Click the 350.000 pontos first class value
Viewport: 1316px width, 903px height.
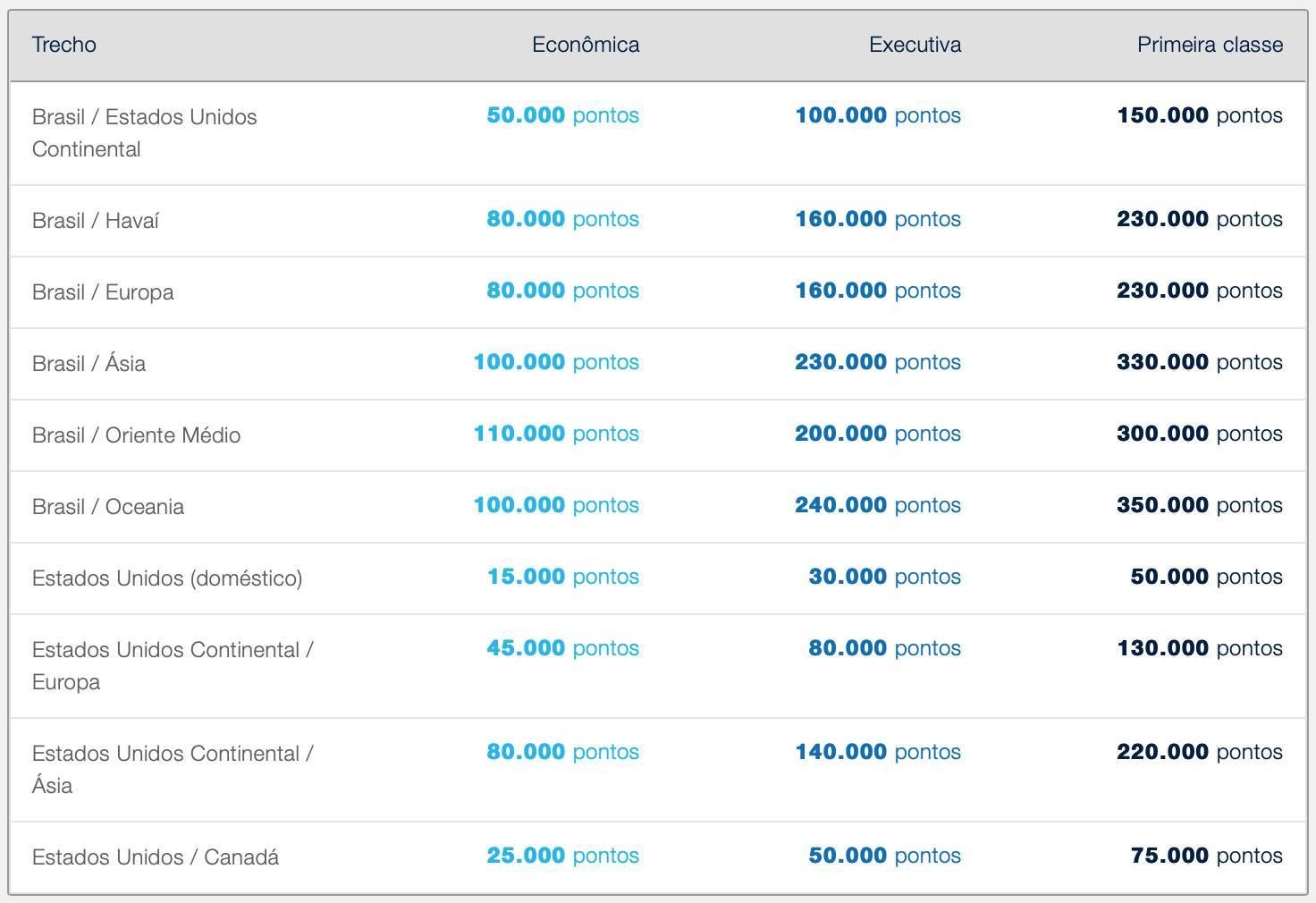1199,505
